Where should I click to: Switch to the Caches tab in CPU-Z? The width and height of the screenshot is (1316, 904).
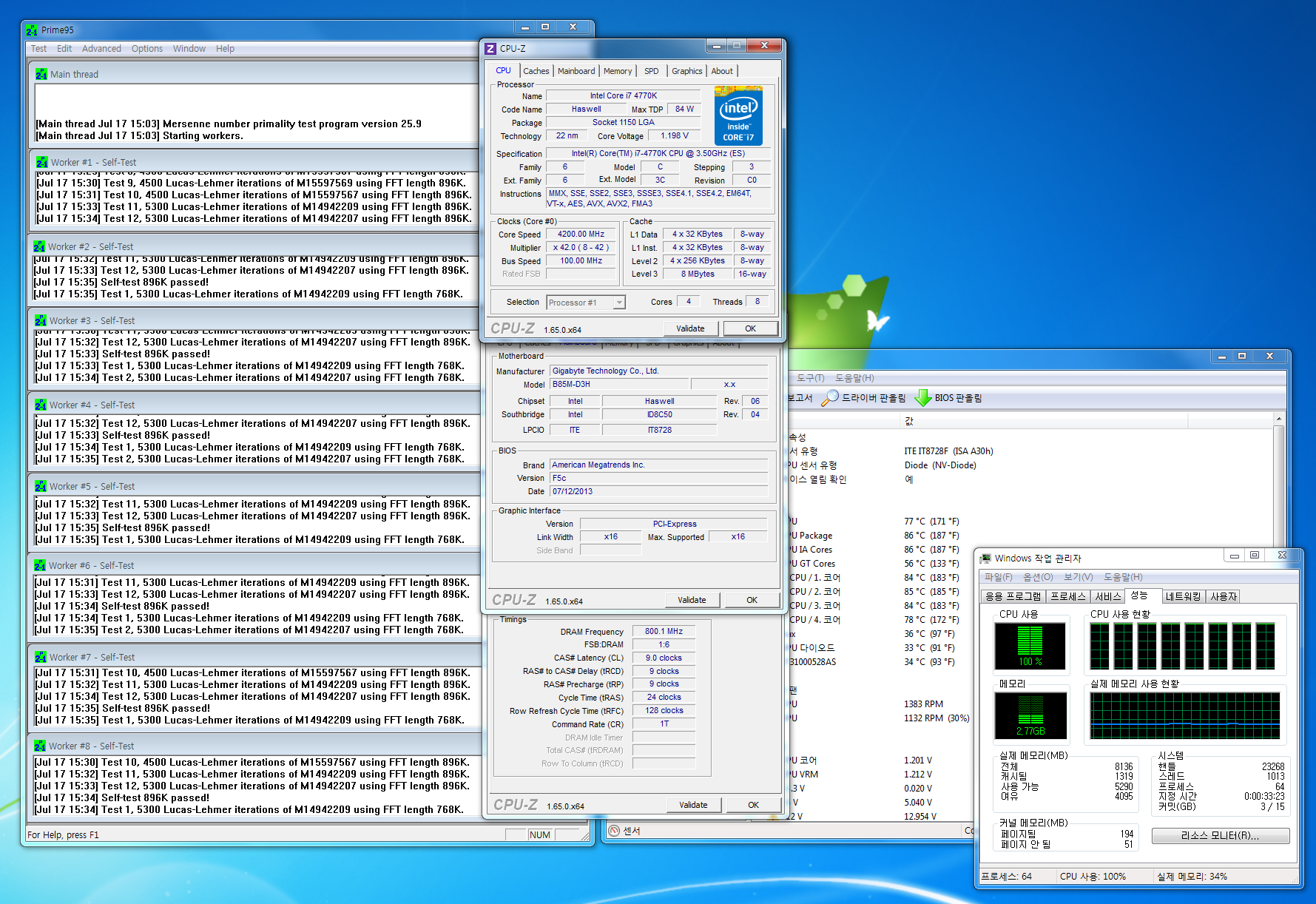[536, 72]
